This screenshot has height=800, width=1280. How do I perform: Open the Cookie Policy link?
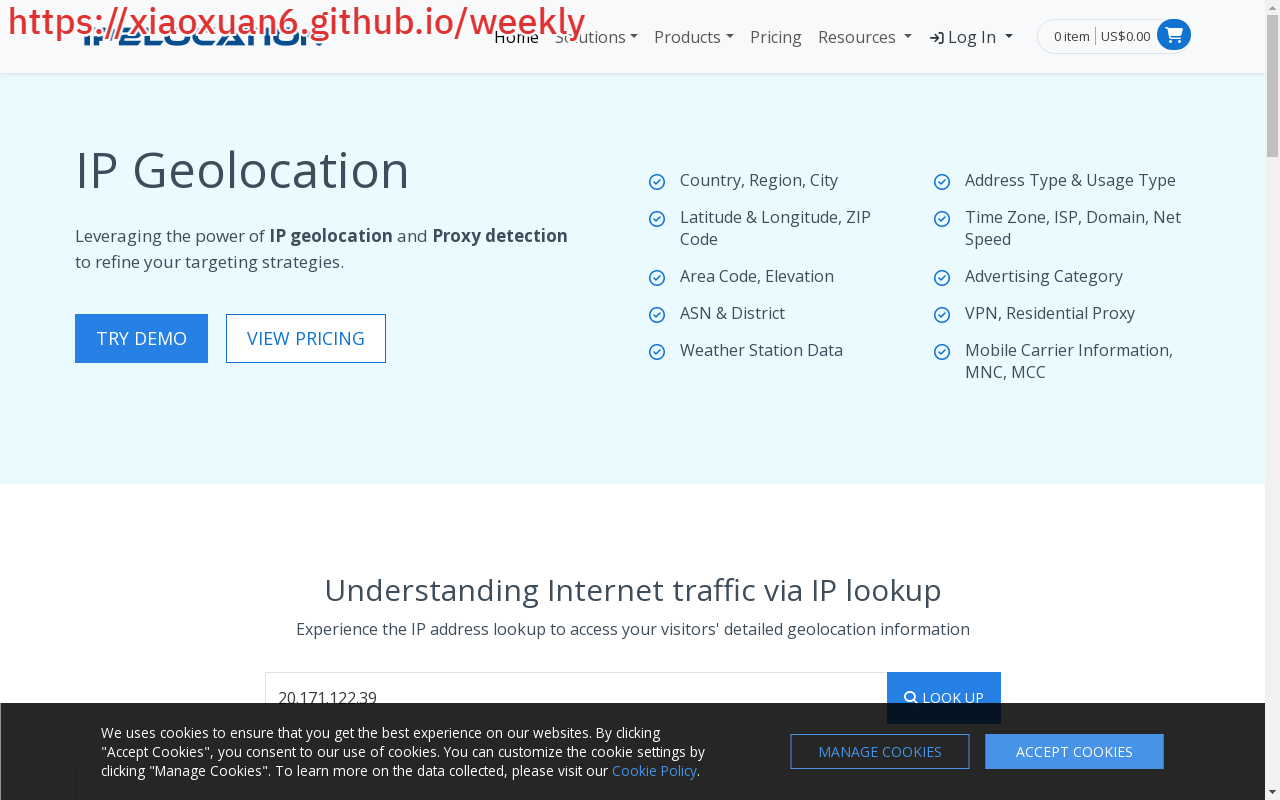coord(654,771)
